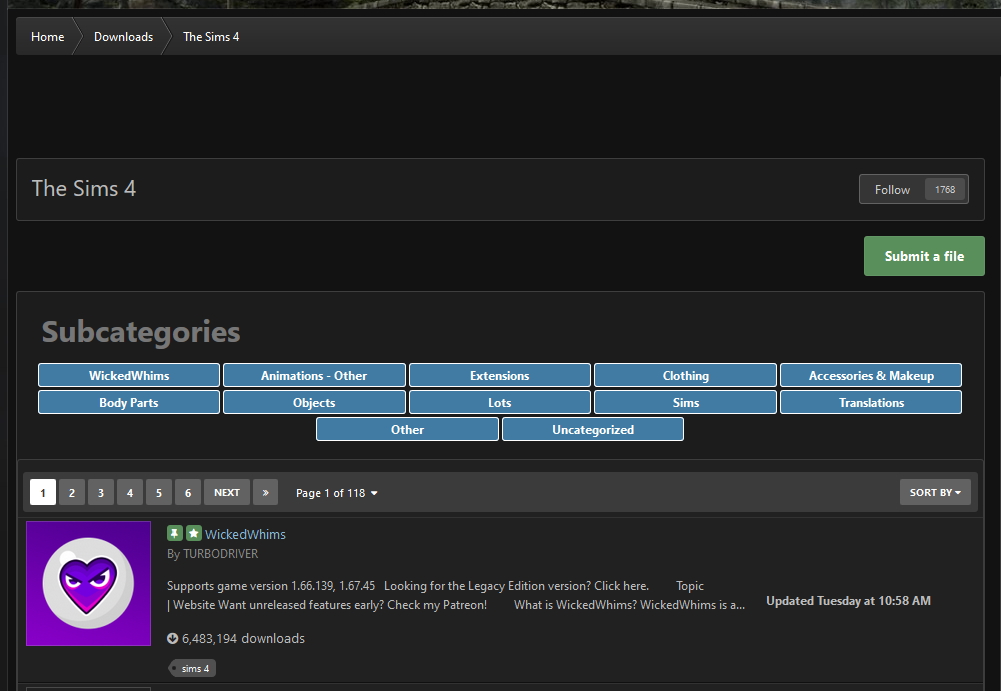This screenshot has height=691, width=1001.
Task: Click the WickedWhims description excerpt
Action: (x=456, y=595)
